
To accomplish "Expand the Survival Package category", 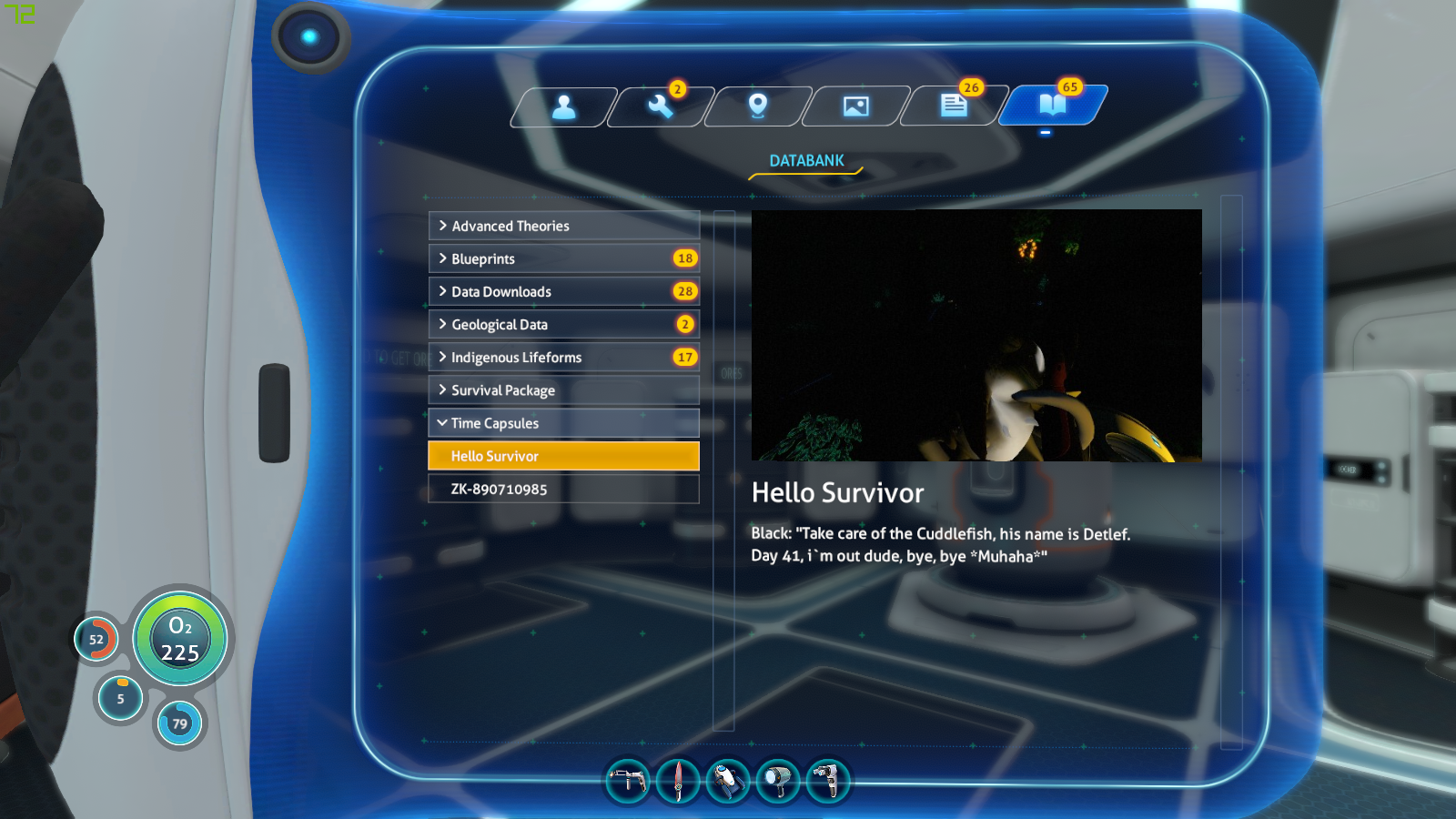I will (x=564, y=390).
